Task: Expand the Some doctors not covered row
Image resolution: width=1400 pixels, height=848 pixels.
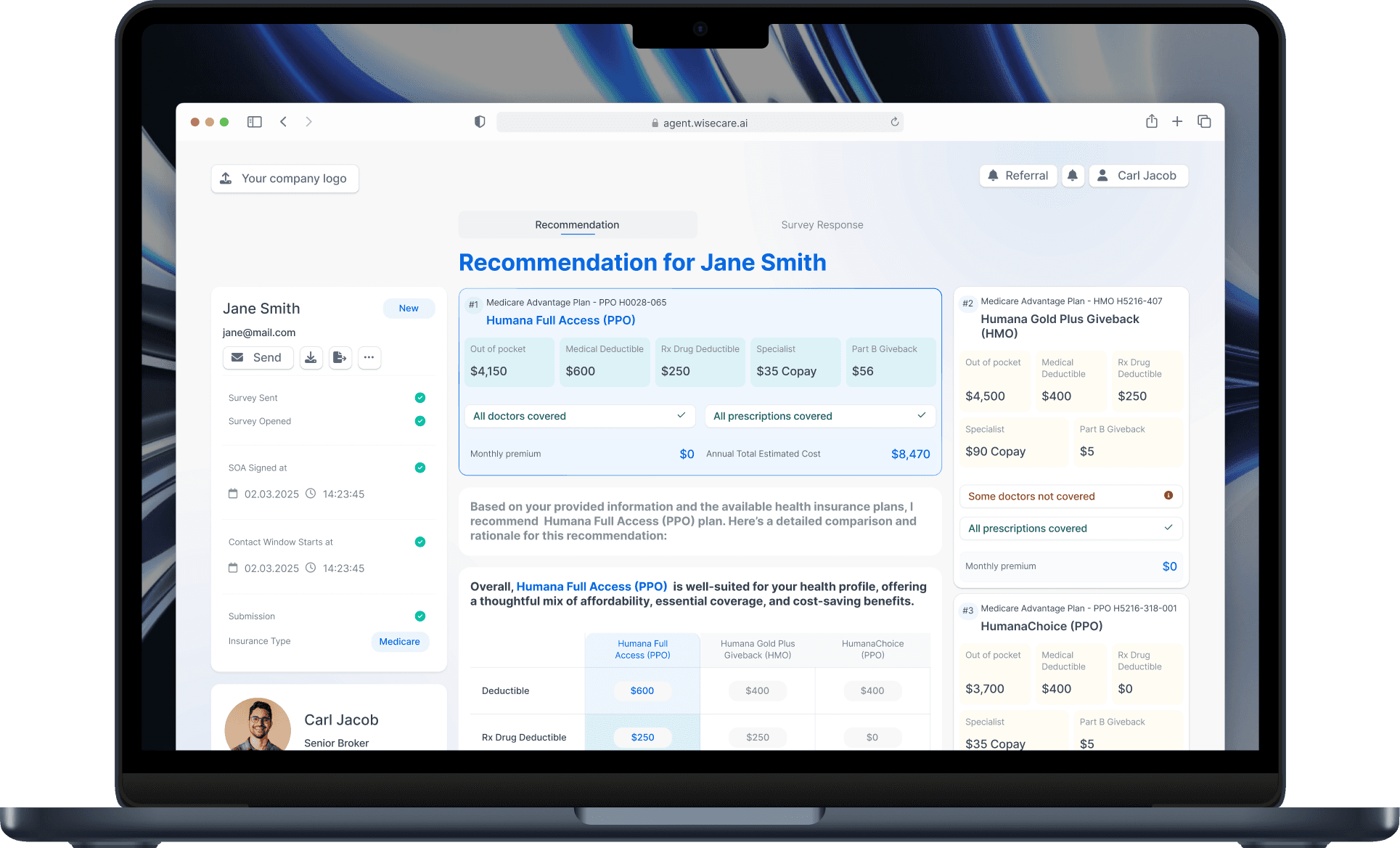Action: (x=1071, y=497)
